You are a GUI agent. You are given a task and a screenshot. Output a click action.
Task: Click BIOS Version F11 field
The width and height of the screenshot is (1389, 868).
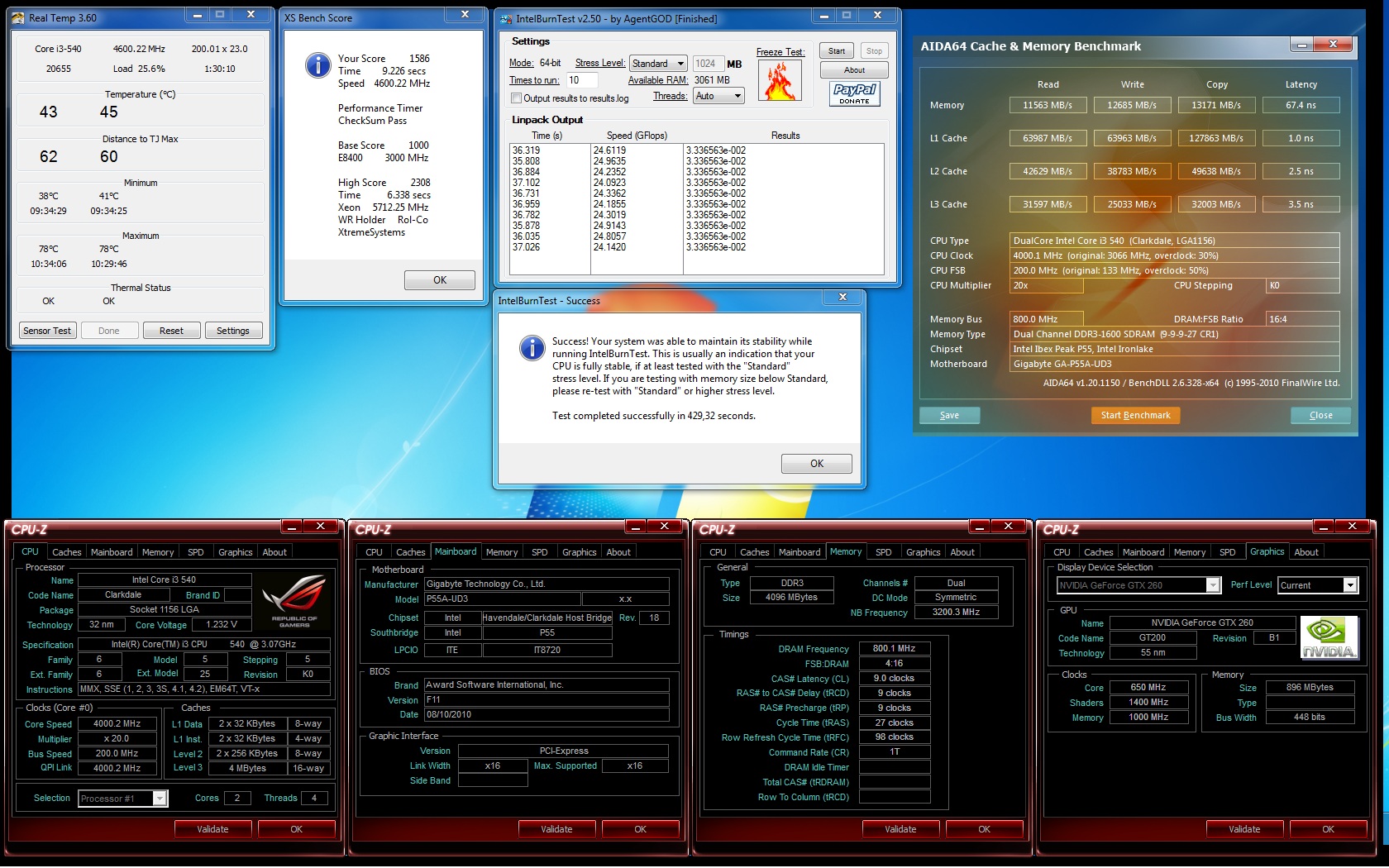(547, 700)
